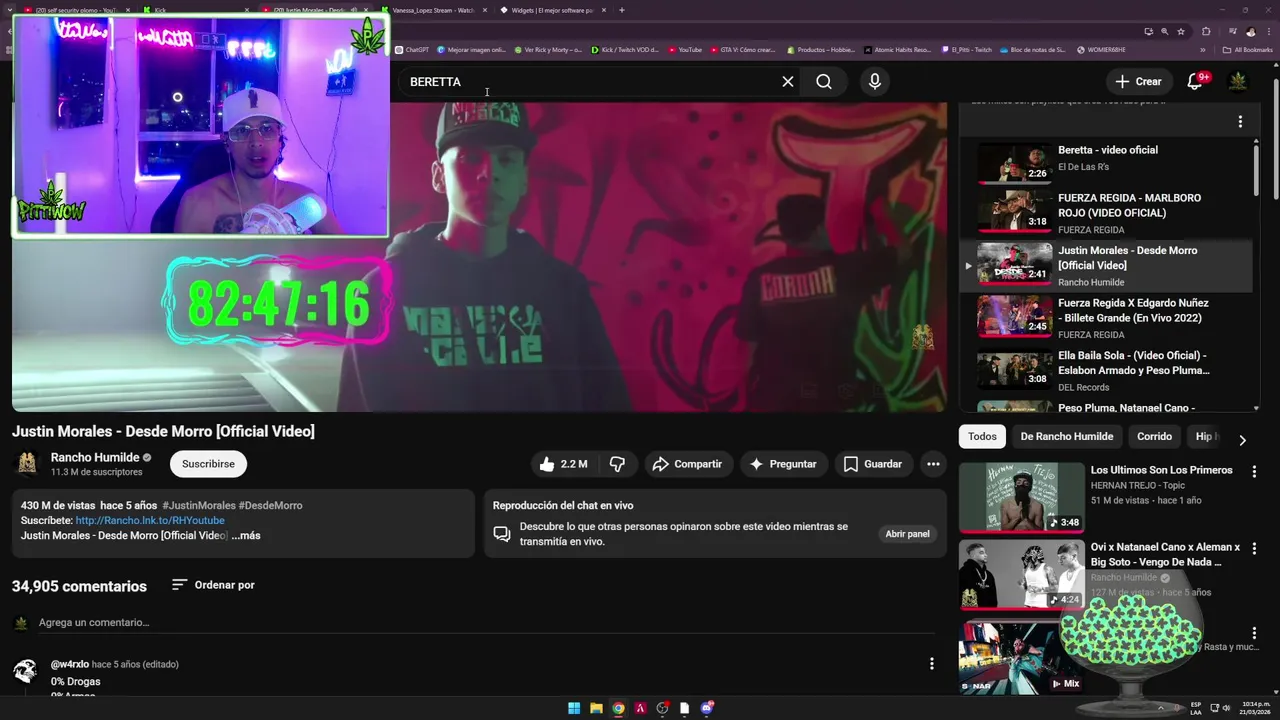Start voice search with the microphone icon
The width and height of the screenshot is (1280, 720).
point(875,82)
